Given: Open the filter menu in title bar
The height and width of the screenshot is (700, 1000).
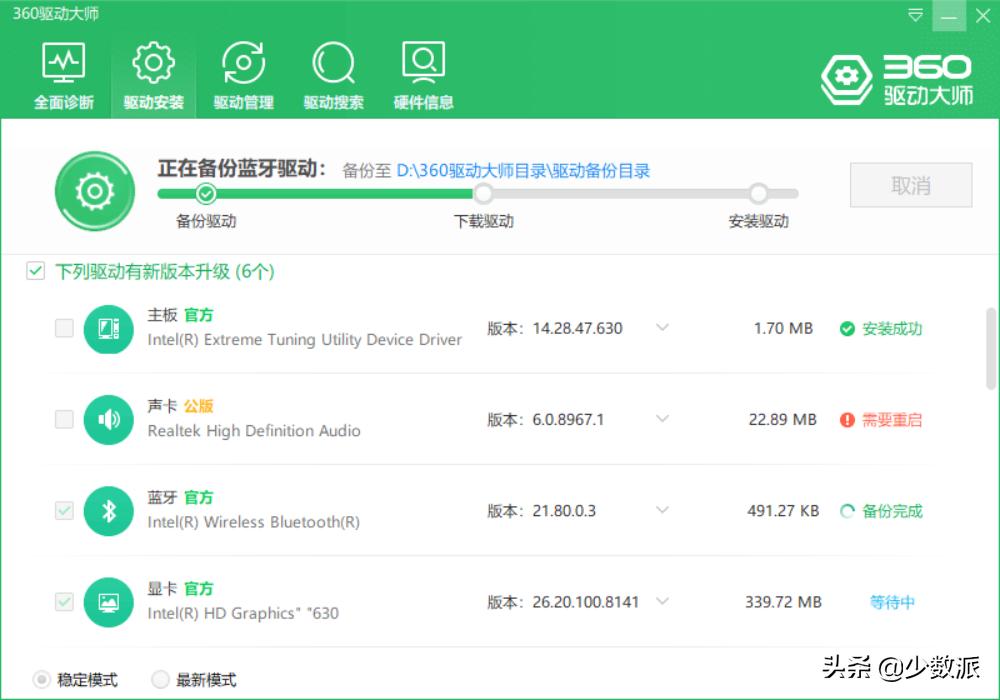Looking at the screenshot, I should click(x=913, y=16).
